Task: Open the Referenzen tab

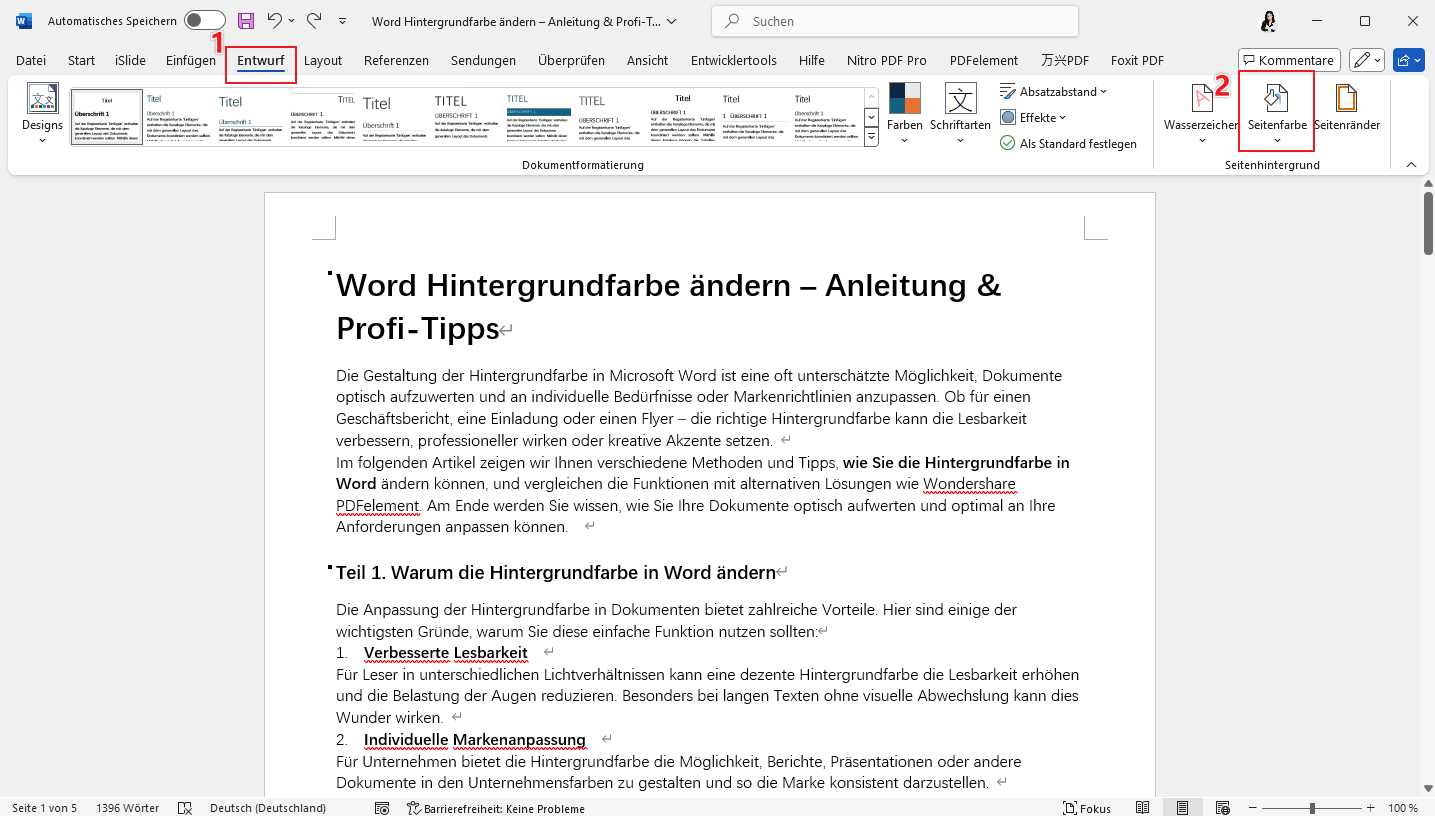Action: (x=396, y=60)
